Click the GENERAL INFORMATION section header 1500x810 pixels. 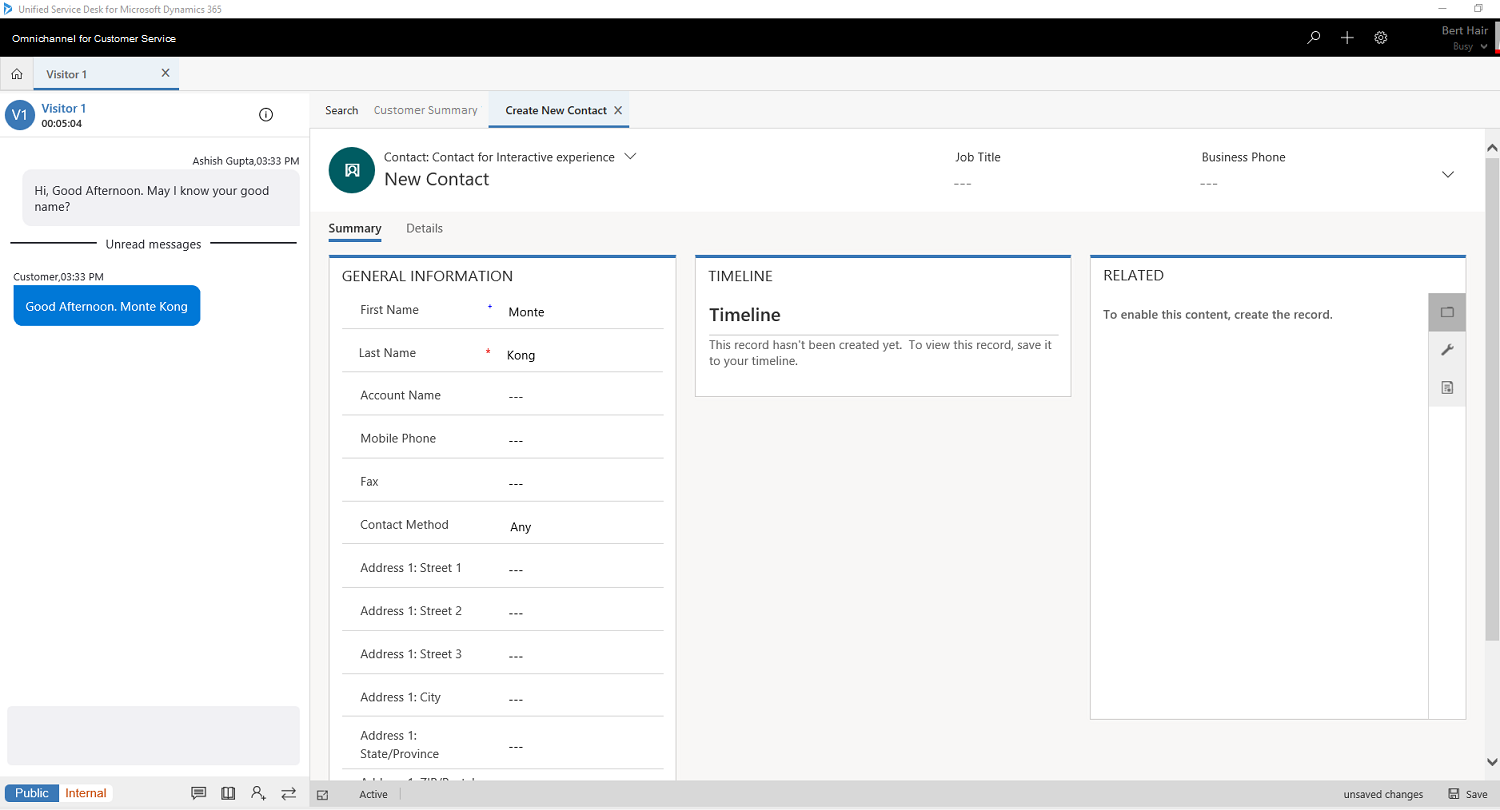tap(427, 276)
